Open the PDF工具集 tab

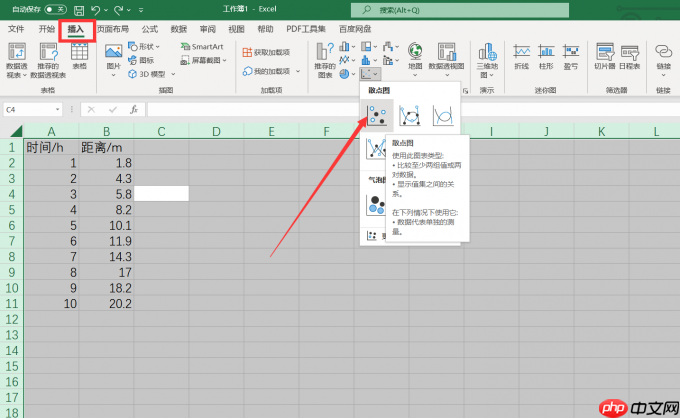click(x=306, y=29)
